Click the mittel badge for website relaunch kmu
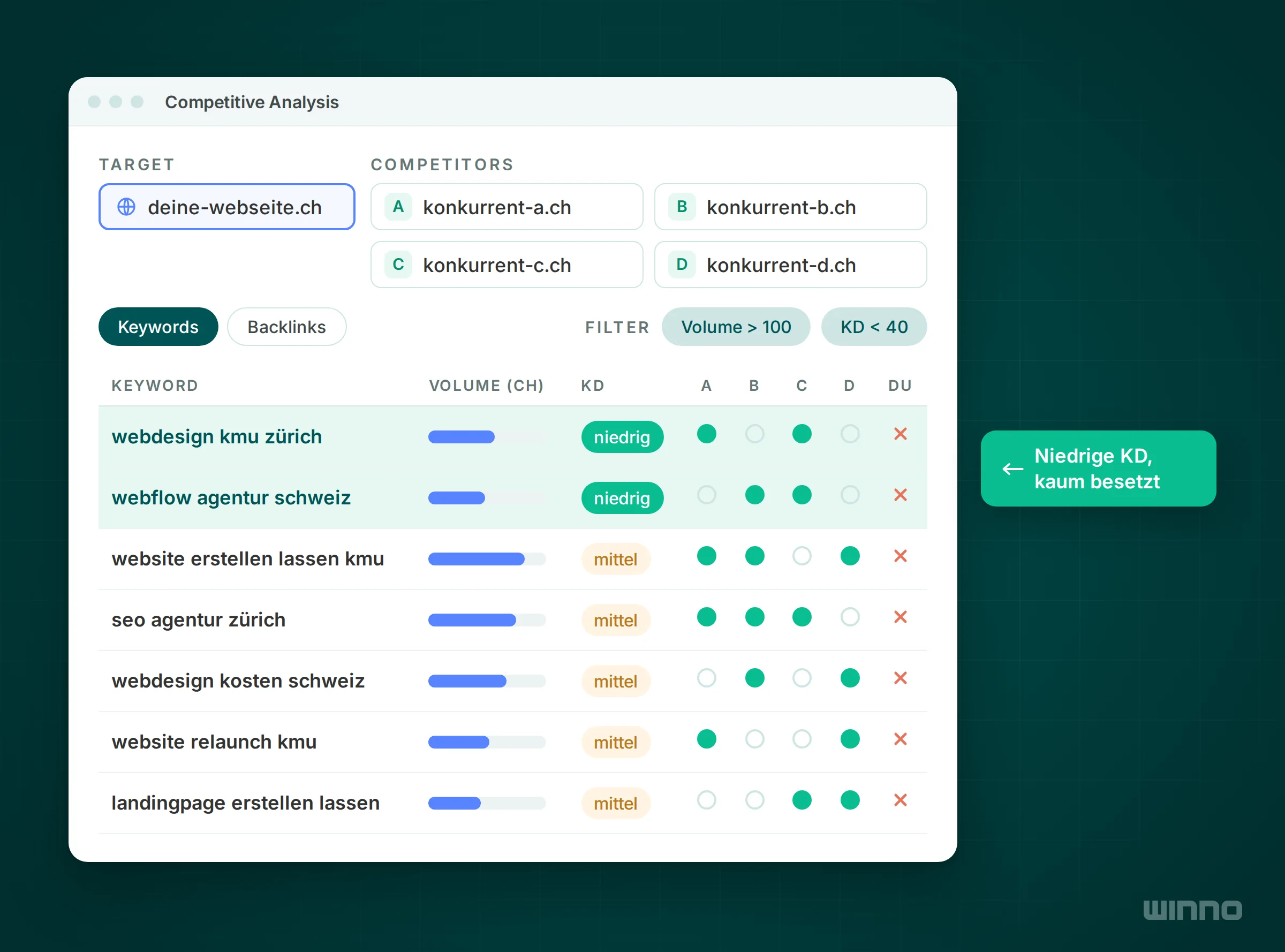This screenshot has height=952, width=1285. tap(616, 743)
